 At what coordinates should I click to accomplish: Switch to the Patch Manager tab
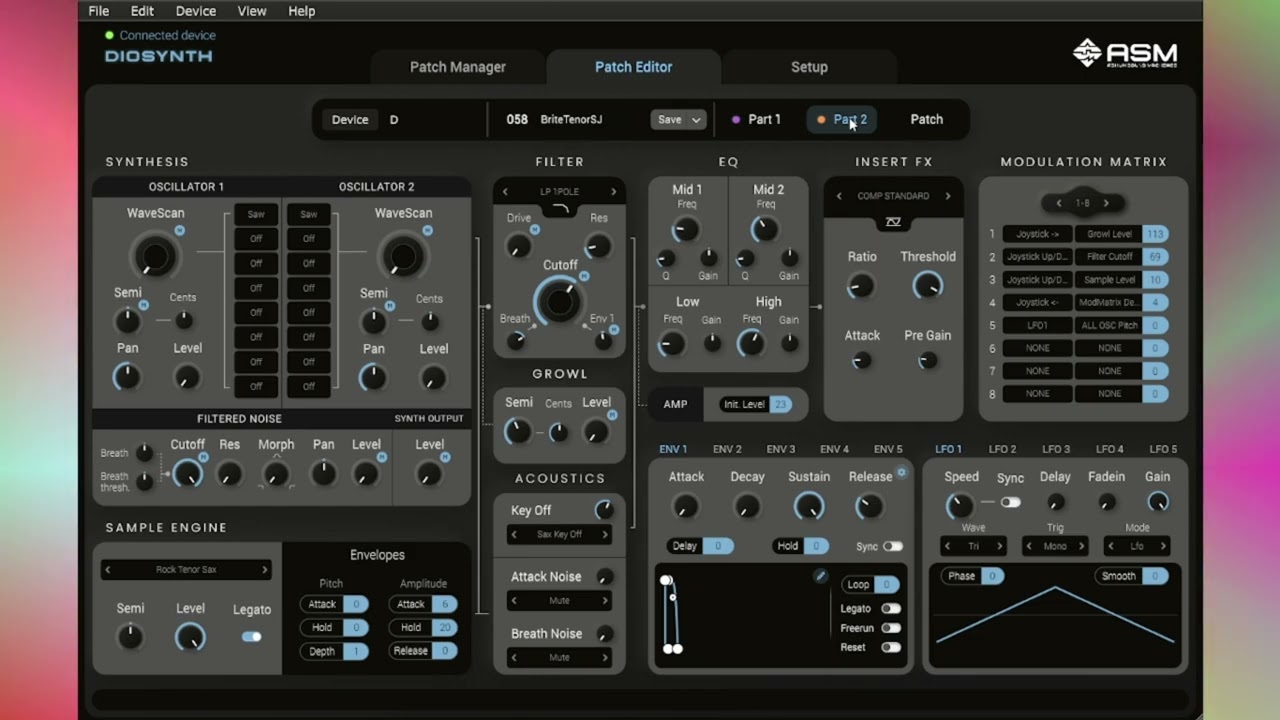coord(458,67)
